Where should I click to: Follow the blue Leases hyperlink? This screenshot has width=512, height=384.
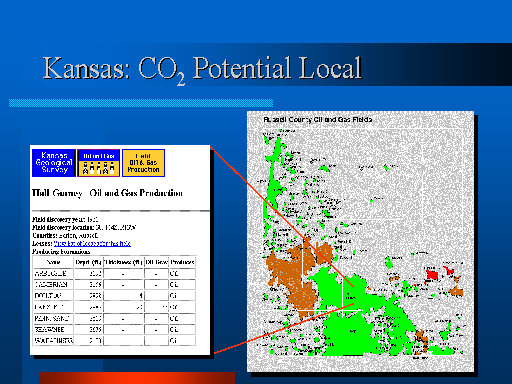click(92, 244)
